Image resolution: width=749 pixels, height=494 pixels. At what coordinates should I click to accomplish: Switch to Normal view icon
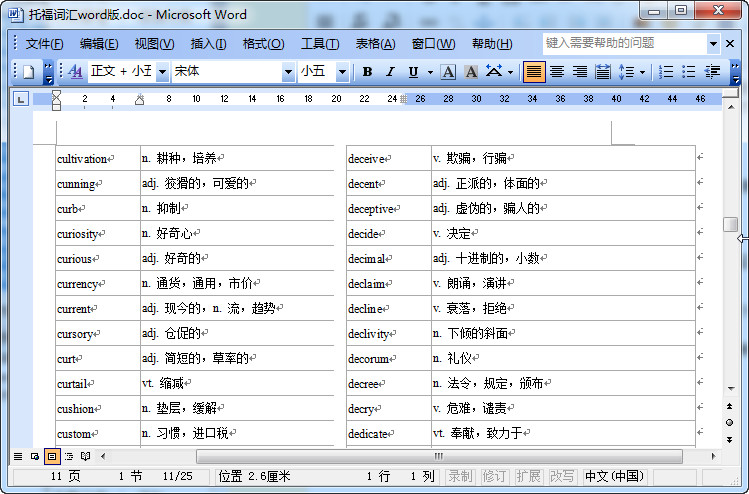(18, 456)
